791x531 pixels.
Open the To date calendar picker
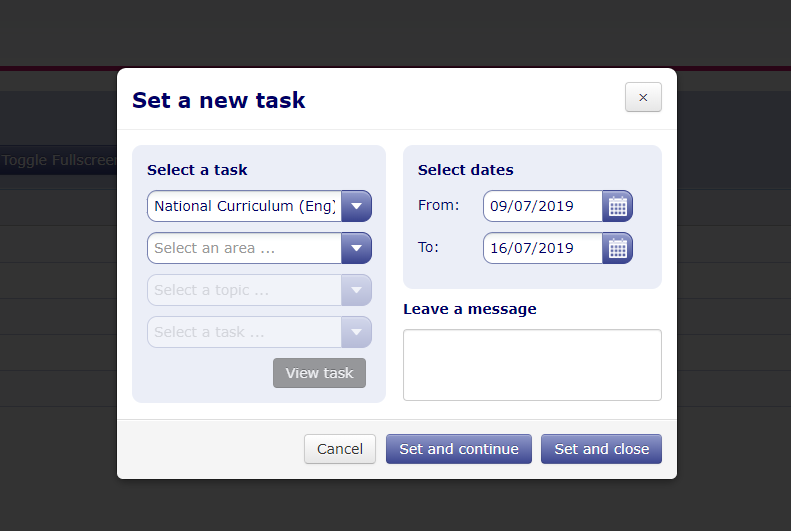click(617, 248)
